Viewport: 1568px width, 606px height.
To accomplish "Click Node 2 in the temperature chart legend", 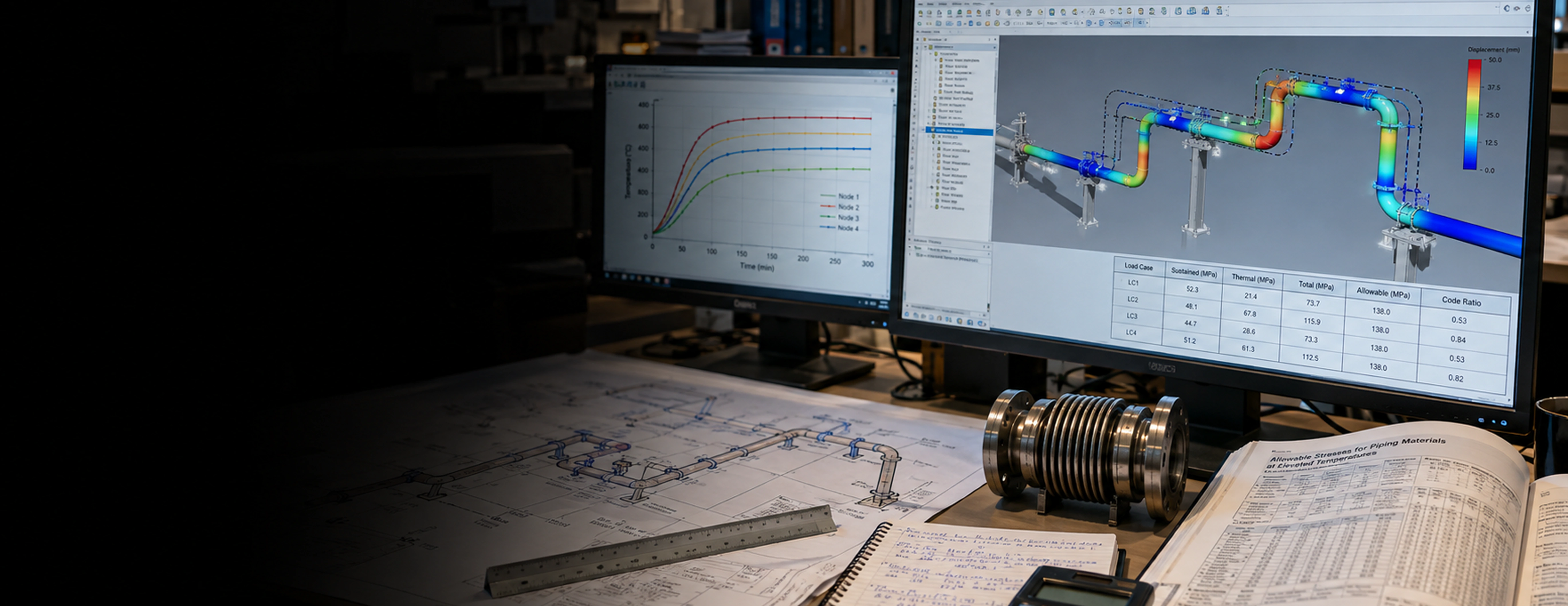I will point(848,207).
